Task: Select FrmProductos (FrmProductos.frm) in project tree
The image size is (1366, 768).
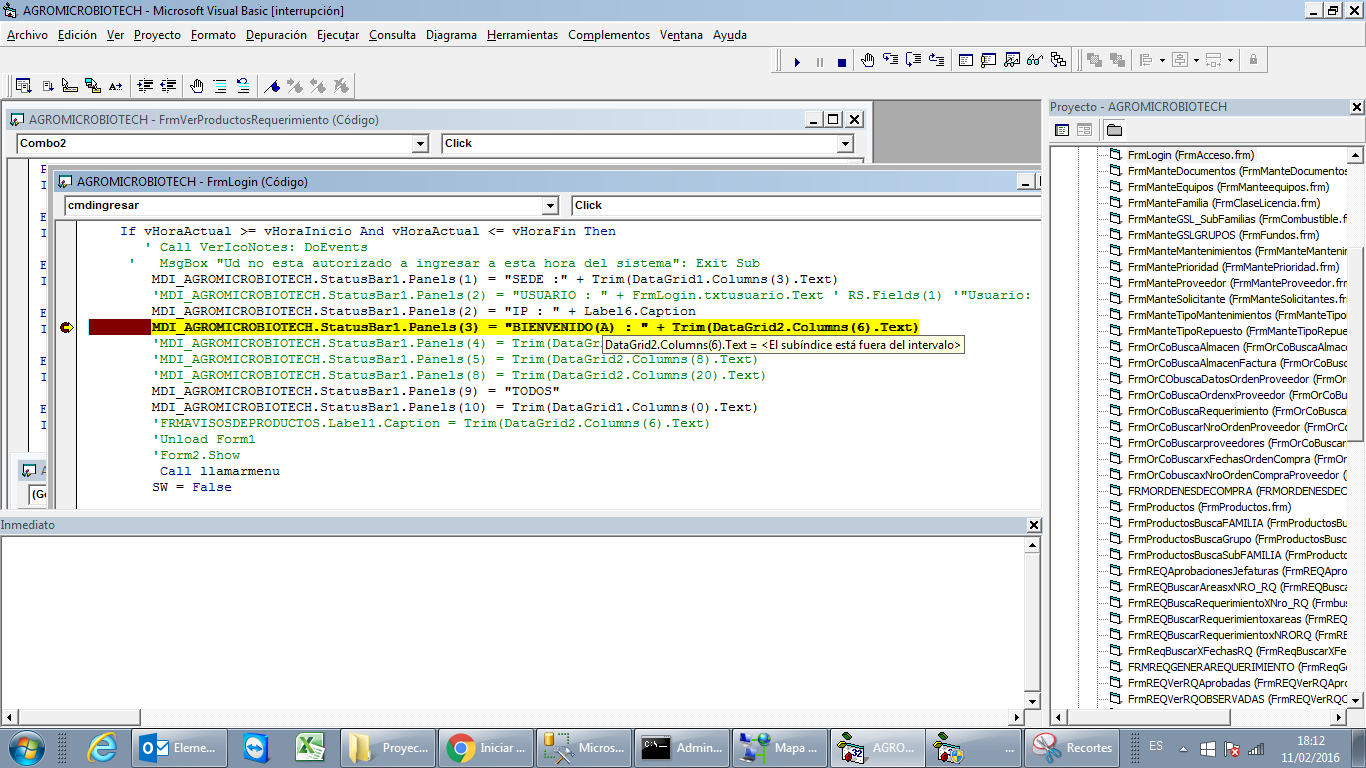Action: click(x=1208, y=507)
